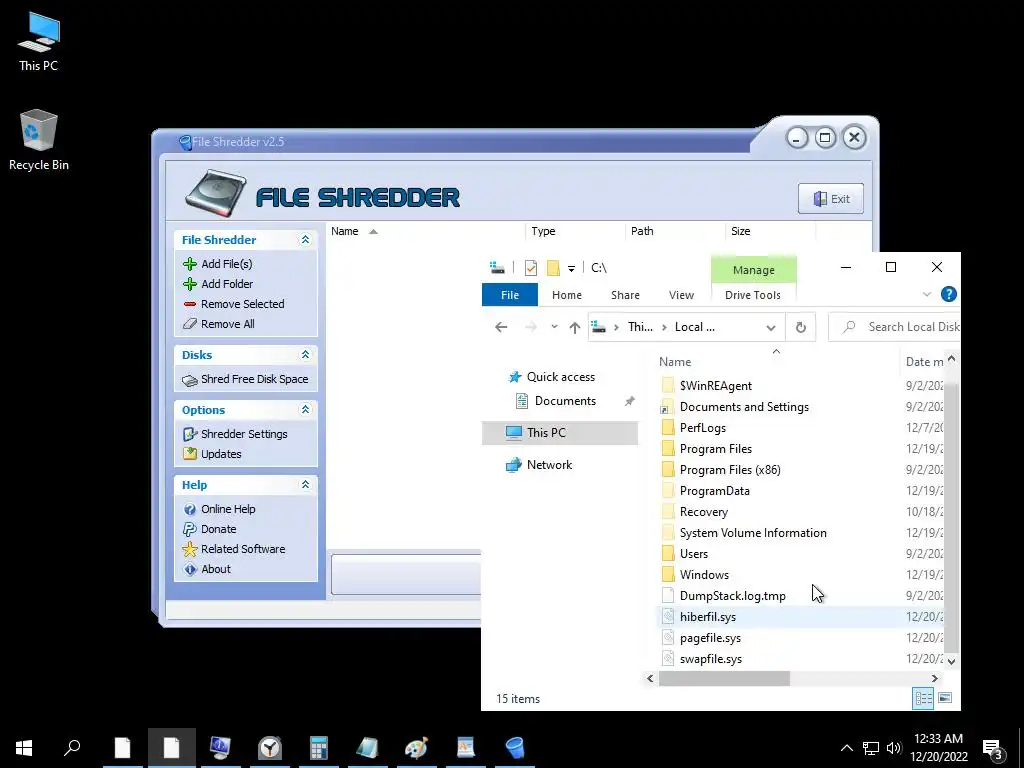Open the View ribbon tab
This screenshot has height=768, width=1024.
pyautogui.click(x=681, y=295)
